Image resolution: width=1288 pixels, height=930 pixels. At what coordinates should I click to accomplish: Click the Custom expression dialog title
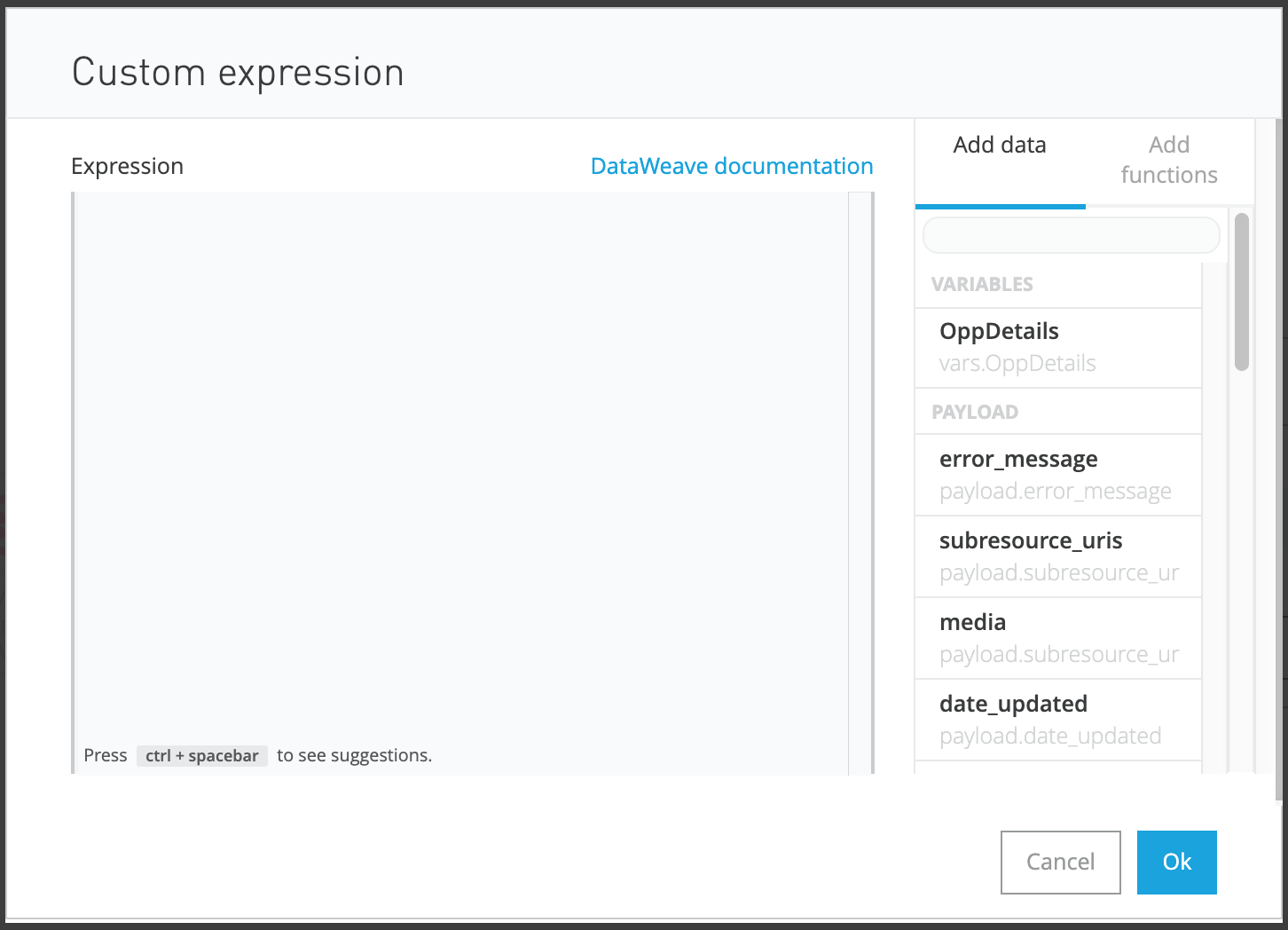pyautogui.click(x=237, y=72)
